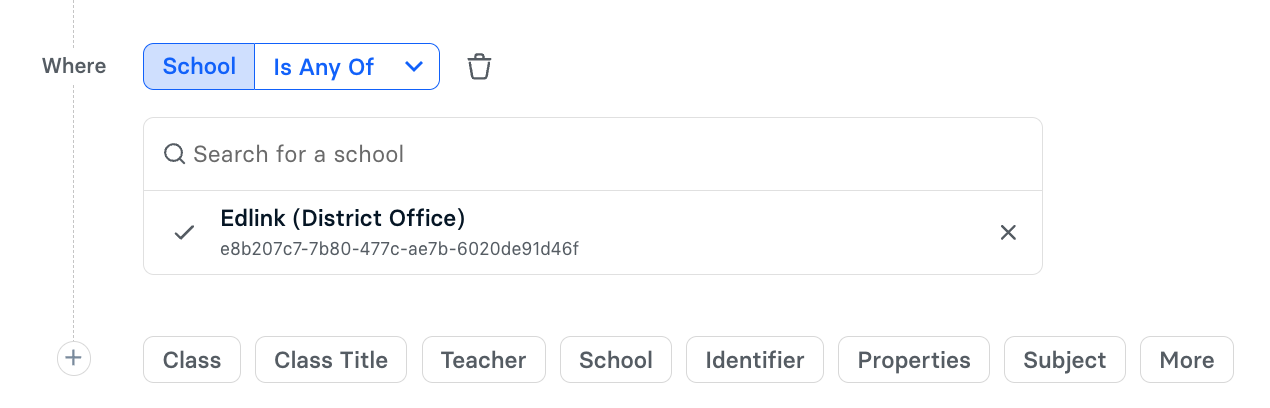
Task: Add a Subject filter
Action: [1065, 360]
